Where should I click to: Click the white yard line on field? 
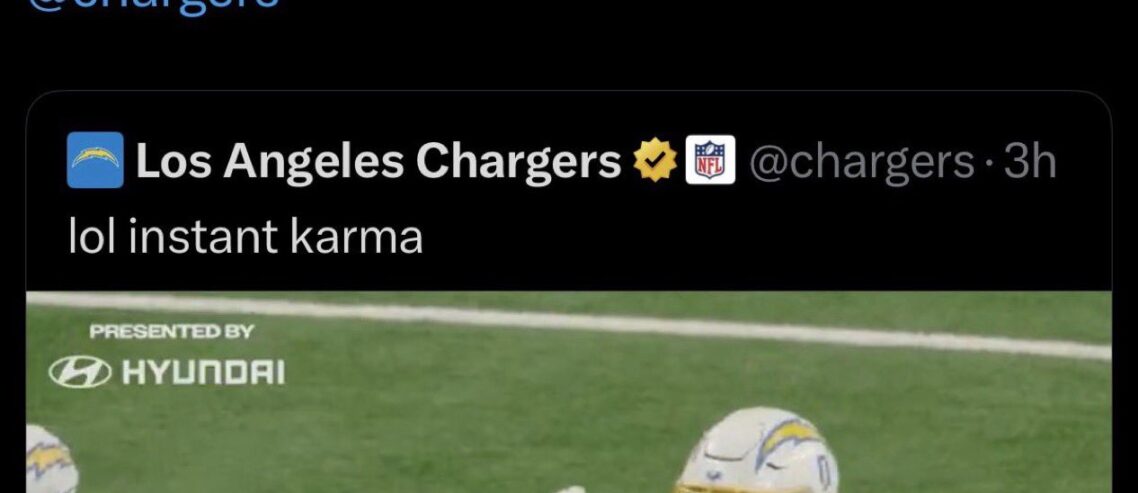[569, 325]
